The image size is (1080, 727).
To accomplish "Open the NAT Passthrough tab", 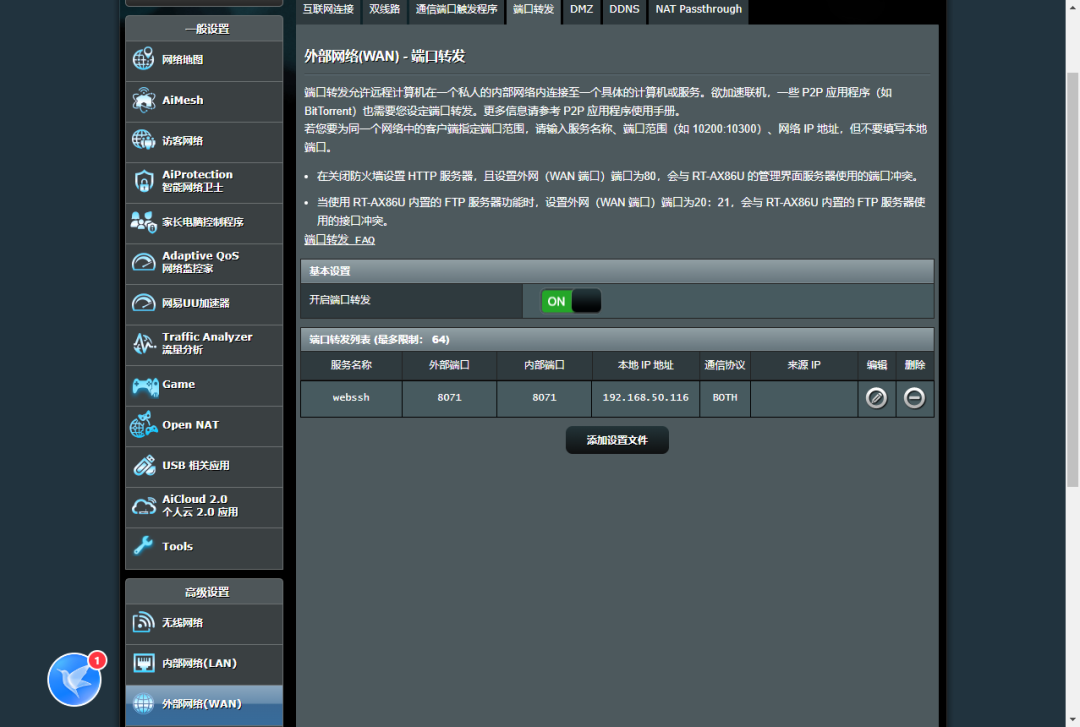I will point(698,10).
